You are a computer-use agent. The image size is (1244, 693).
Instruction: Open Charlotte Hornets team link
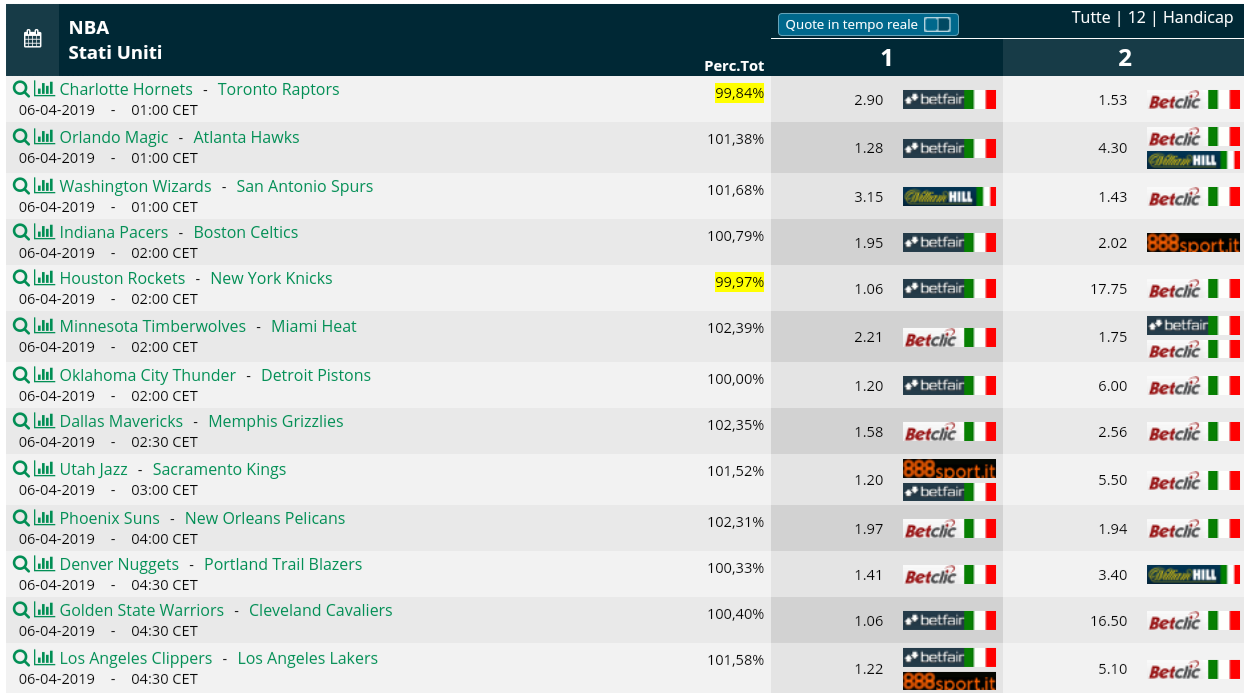pyautogui.click(x=126, y=89)
